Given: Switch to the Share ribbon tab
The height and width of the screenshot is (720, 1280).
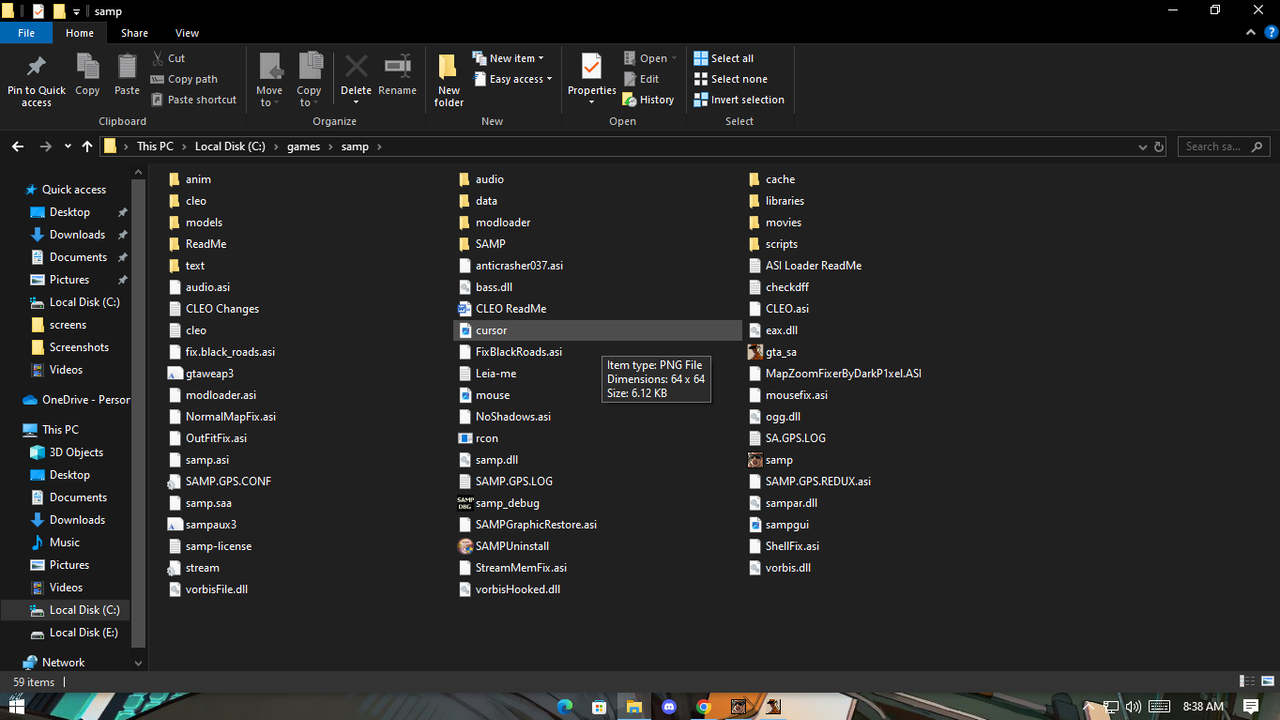Looking at the screenshot, I should (x=134, y=33).
